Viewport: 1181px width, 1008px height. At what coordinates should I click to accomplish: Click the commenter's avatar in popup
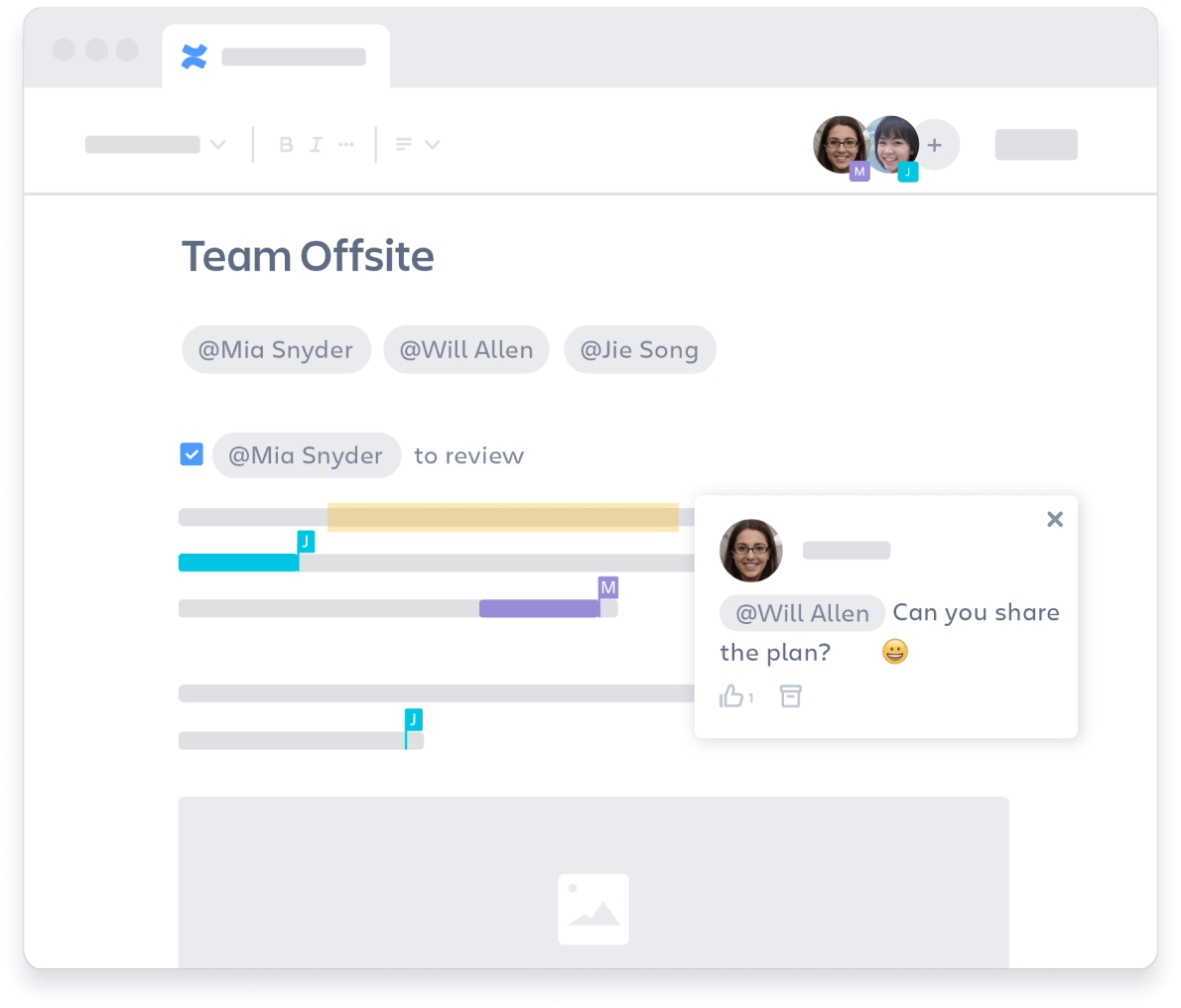tap(750, 550)
